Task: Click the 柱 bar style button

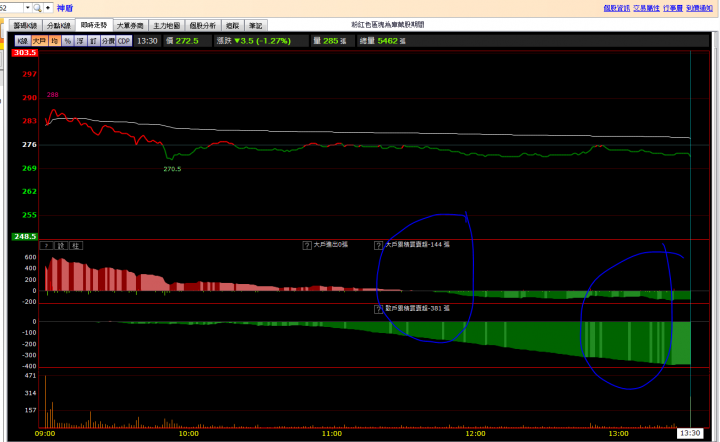Action: click(x=75, y=245)
